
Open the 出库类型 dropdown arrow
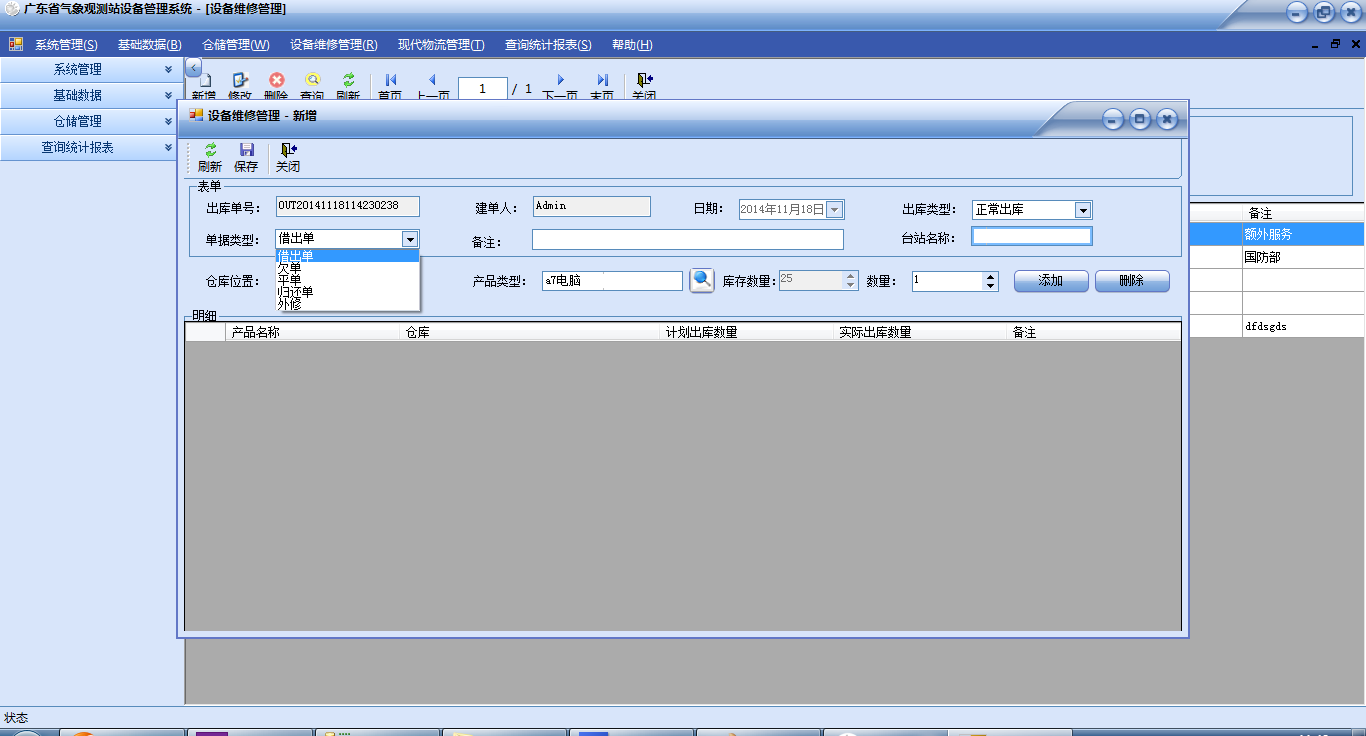pos(1082,210)
